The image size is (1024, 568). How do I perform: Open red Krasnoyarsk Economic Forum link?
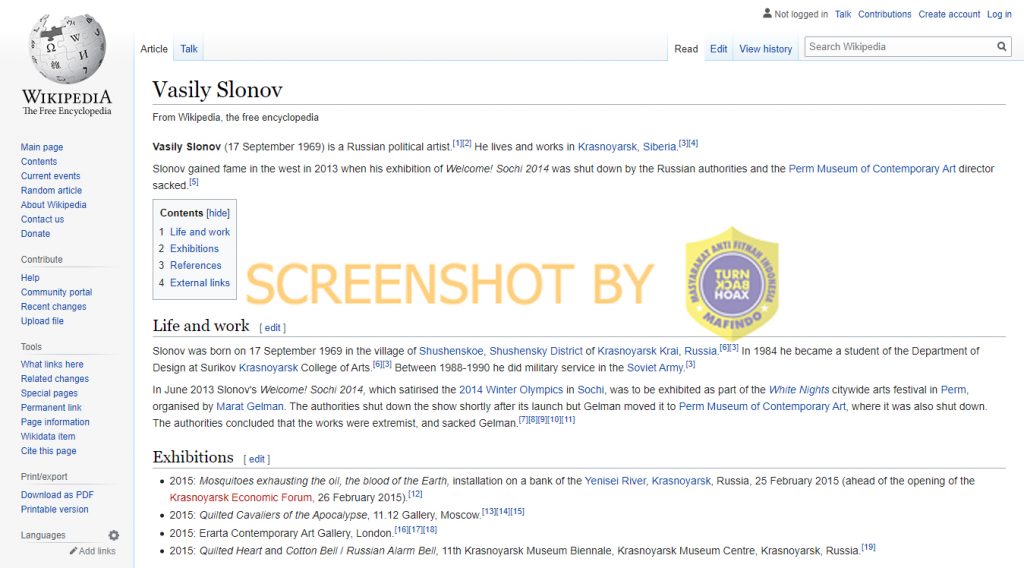(x=240, y=497)
